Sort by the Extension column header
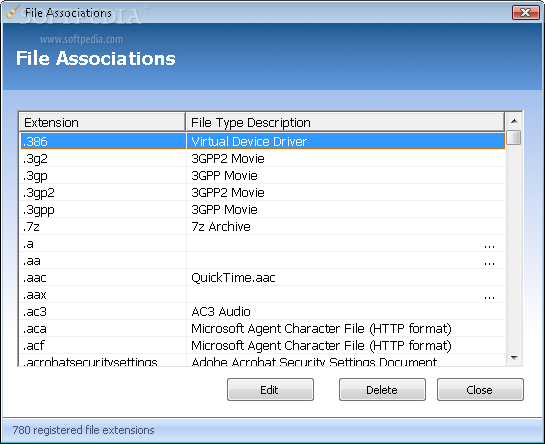The height and width of the screenshot is (444, 545). click(102, 122)
